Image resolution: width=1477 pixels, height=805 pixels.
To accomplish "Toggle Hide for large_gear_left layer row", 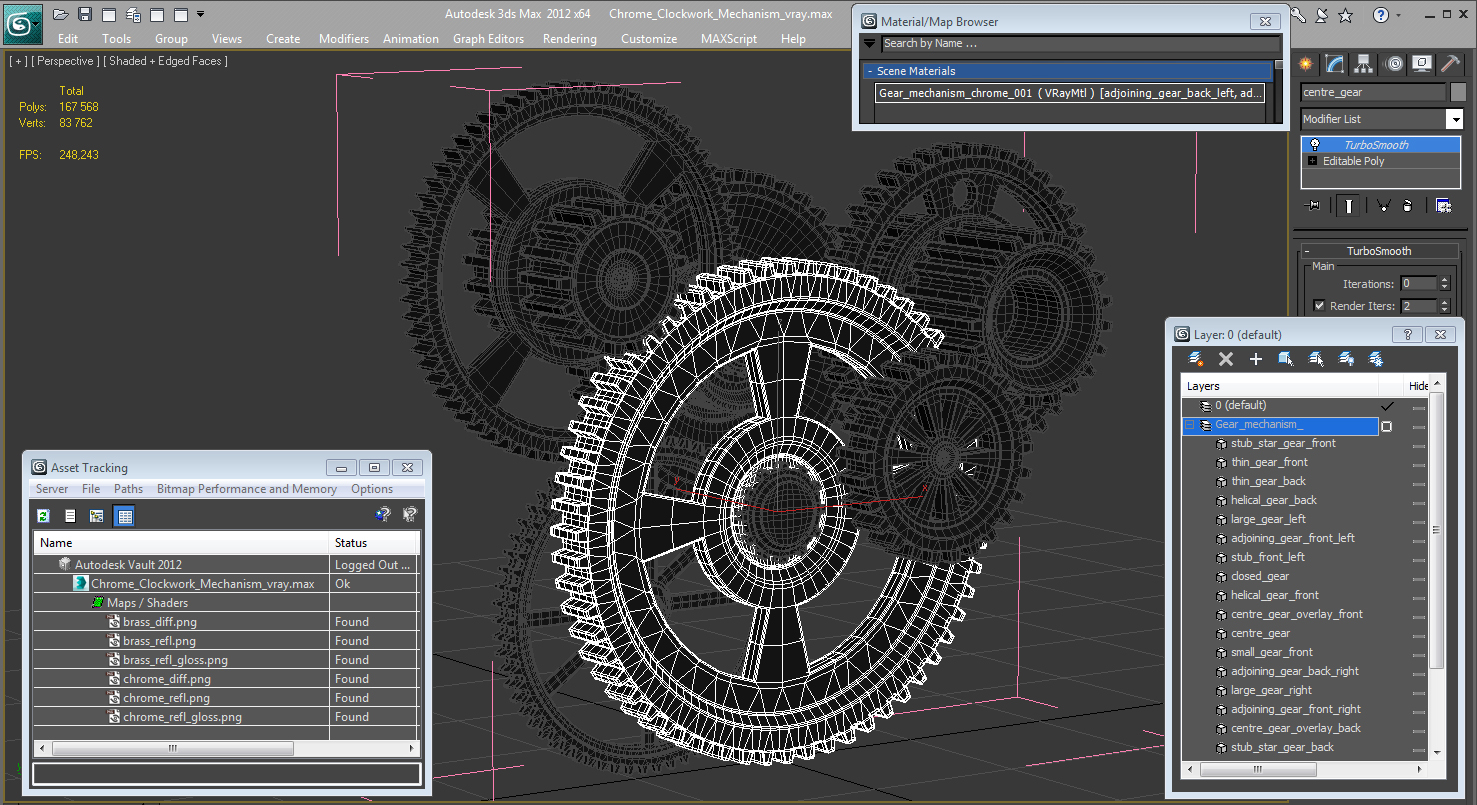I will click(x=1419, y=520).
